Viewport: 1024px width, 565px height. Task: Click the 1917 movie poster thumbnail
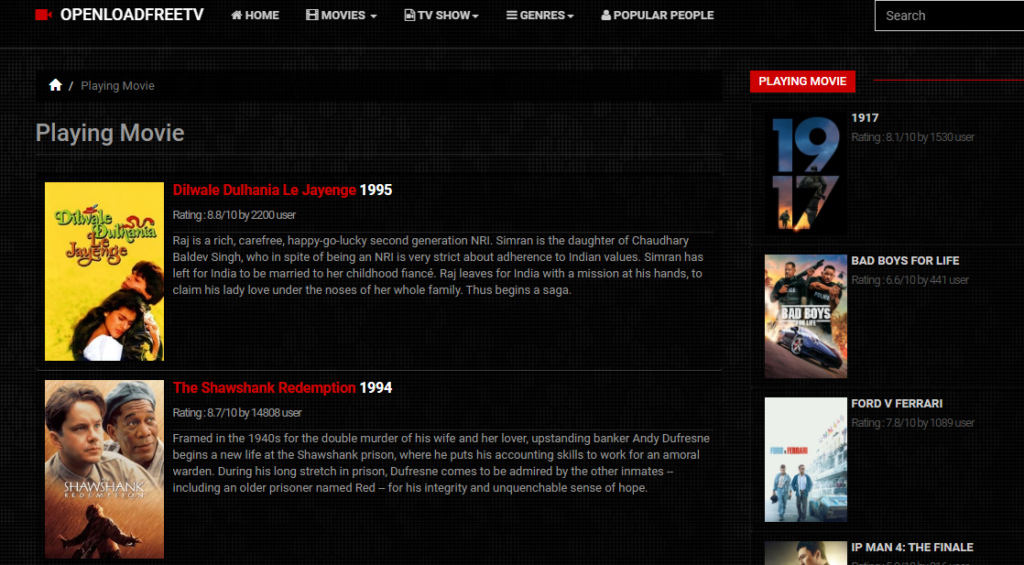coord(806,173)
